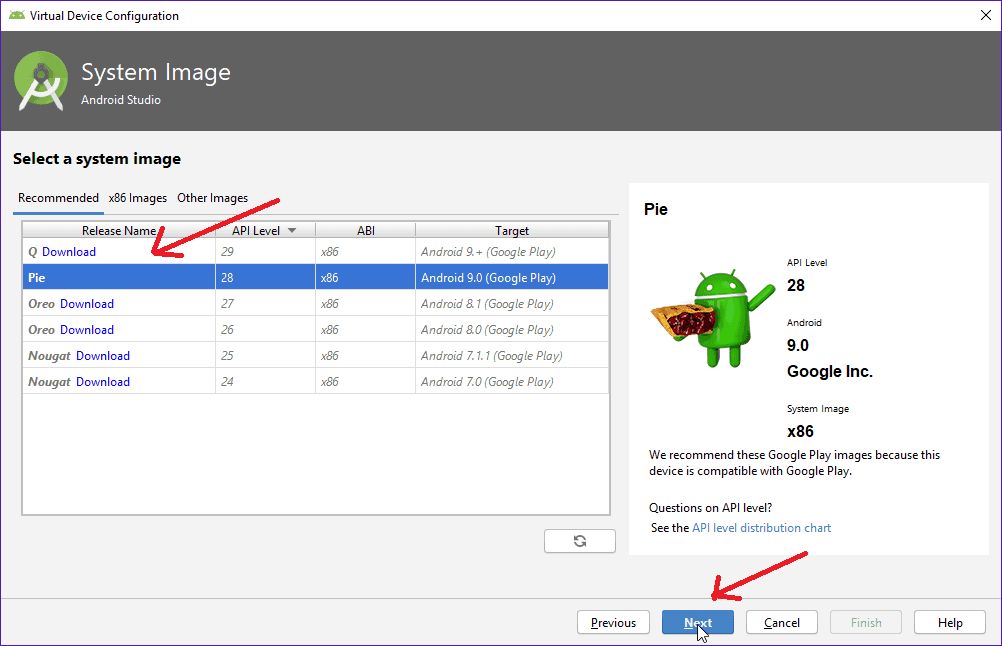Click the Next button
Viewport: 1002px width, 646px height.
[697, 622]
